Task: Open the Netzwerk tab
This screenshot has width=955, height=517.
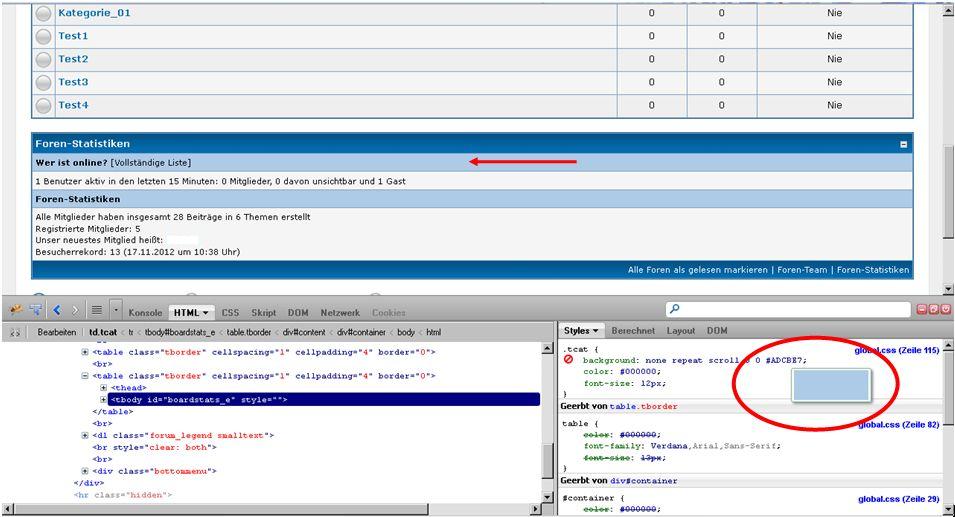Action: pyautogui.click(x=340, y=312)
